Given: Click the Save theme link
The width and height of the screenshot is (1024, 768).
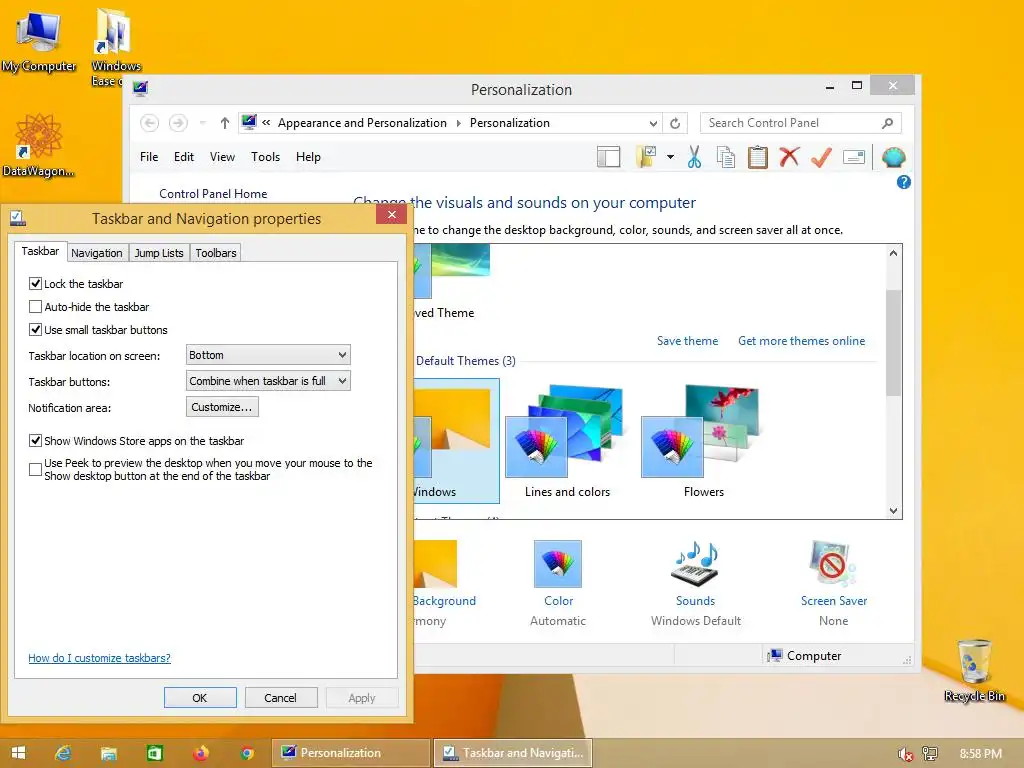Looking at the screenshot, I should [x=687, y=341].
